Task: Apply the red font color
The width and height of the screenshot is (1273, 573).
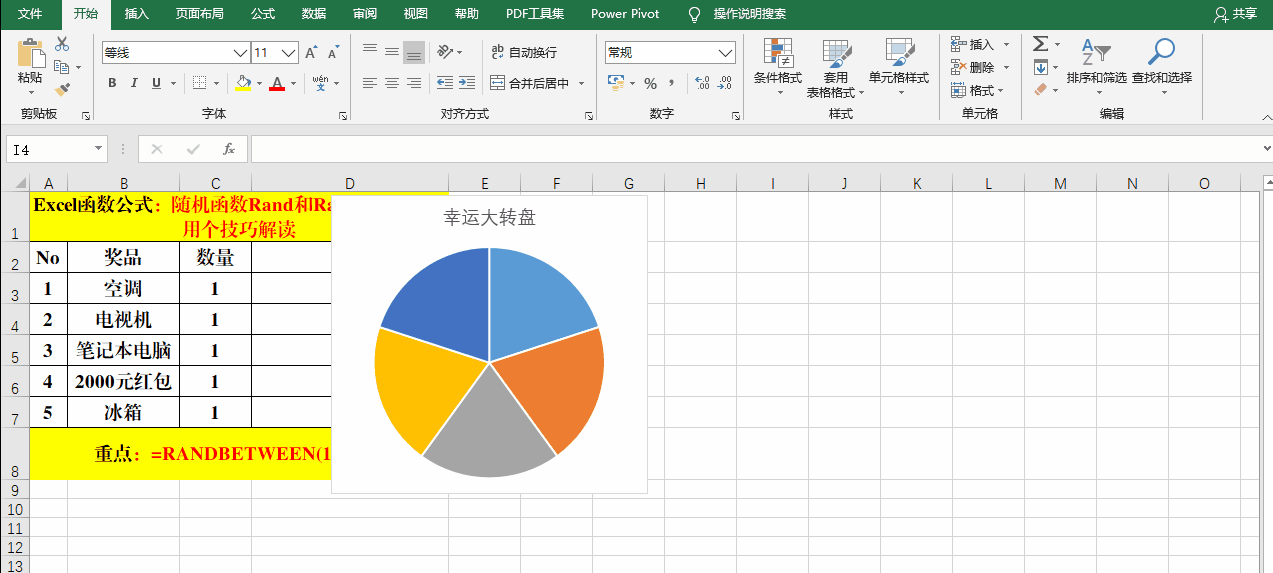Action: 277,83
